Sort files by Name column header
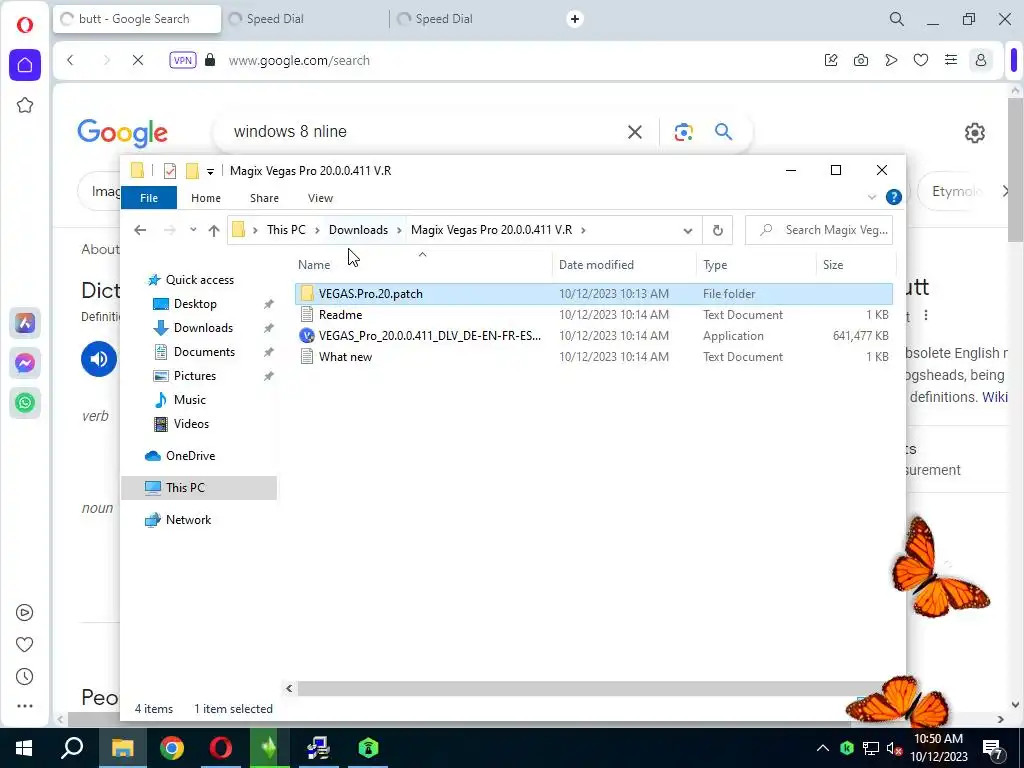This screenshot has width=1024, height=768. [x=313, y=264]
